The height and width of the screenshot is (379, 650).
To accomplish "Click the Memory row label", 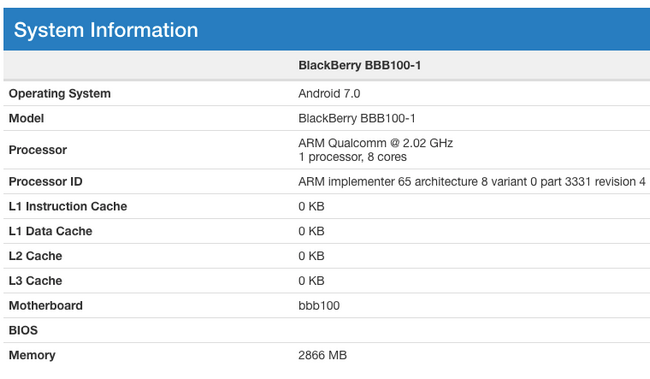I will [32, 355].
